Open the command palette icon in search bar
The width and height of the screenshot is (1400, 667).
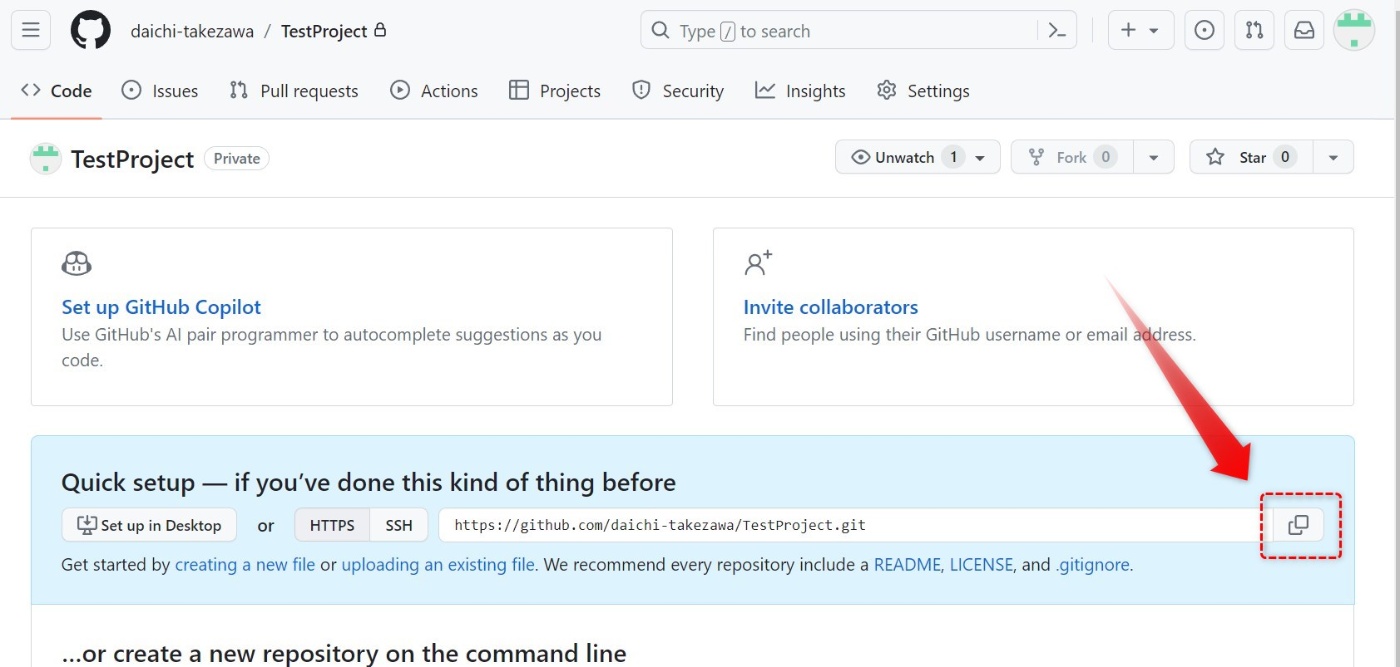[x=1057, y=31]
